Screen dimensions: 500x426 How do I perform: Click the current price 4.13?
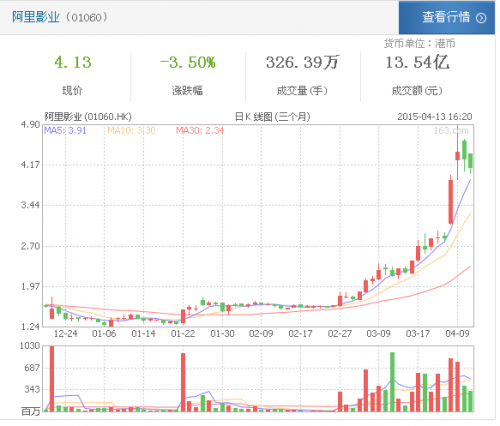pyautogui.click(x=73, y=62)
